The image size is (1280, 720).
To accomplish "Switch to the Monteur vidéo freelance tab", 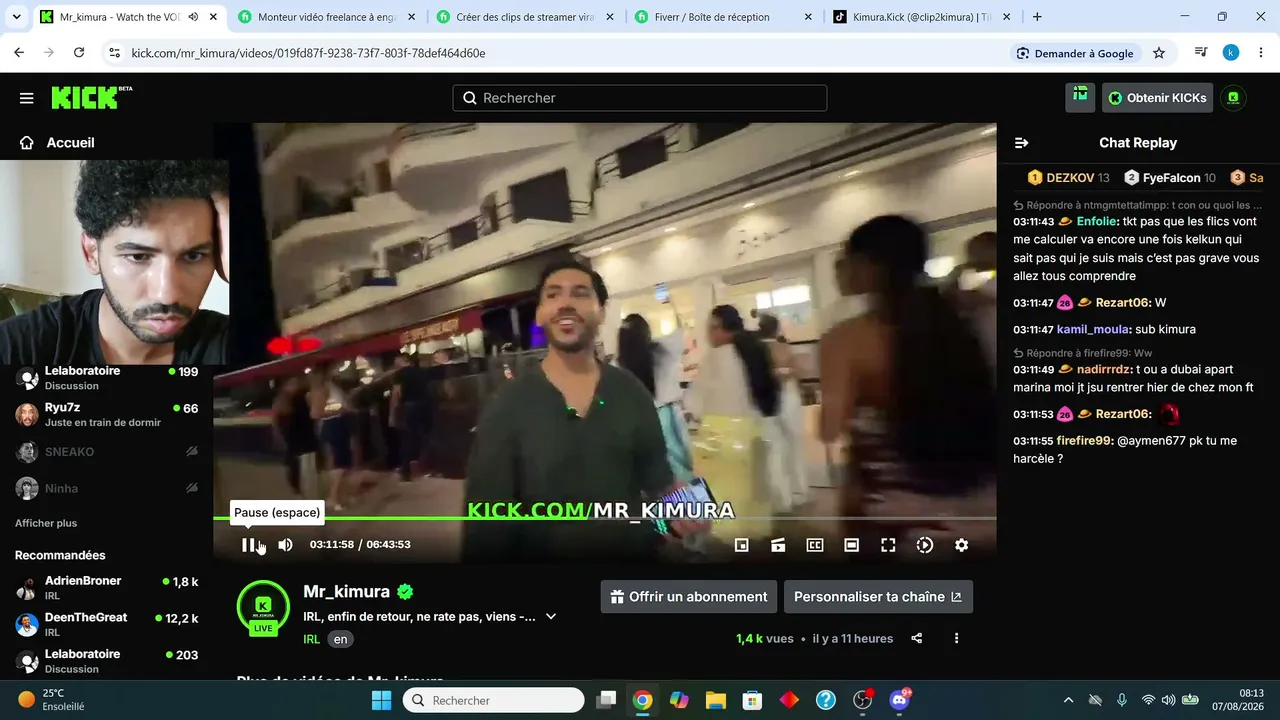I will (326, 17).
